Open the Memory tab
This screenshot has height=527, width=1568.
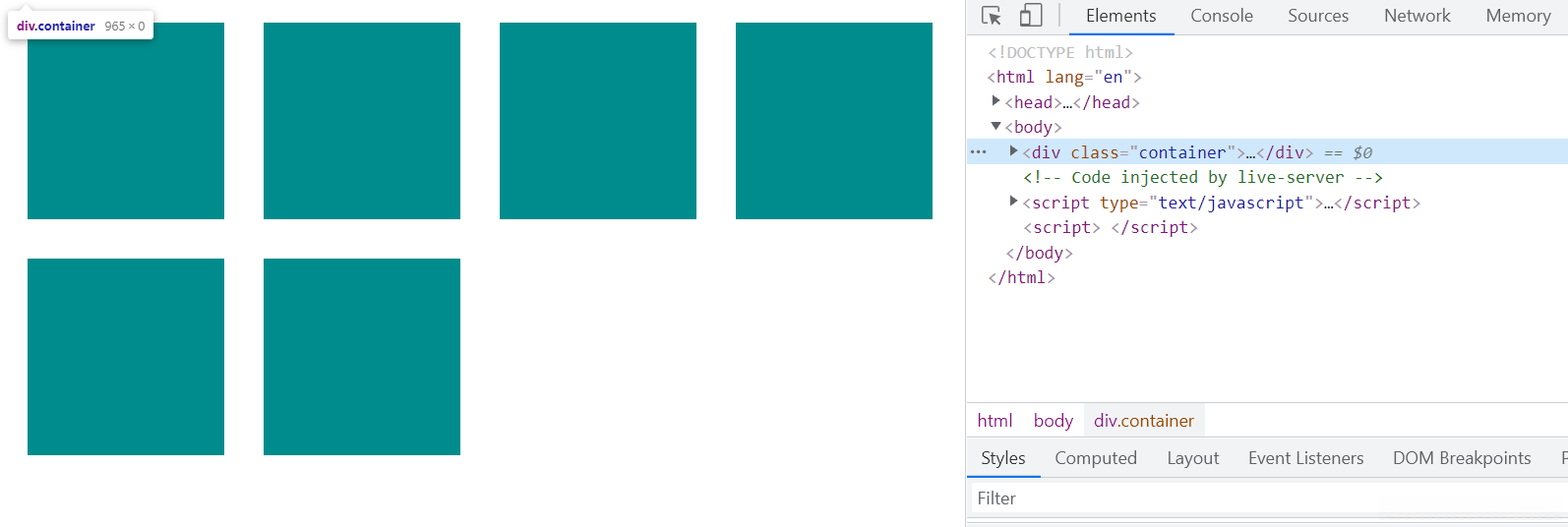[x=1518, y=16]
